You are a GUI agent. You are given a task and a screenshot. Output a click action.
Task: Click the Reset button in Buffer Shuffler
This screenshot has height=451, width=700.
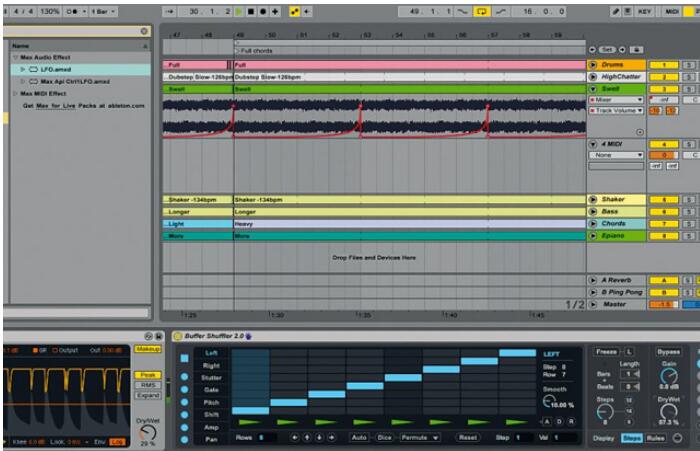pyautogui.click(x=468, y=438)
